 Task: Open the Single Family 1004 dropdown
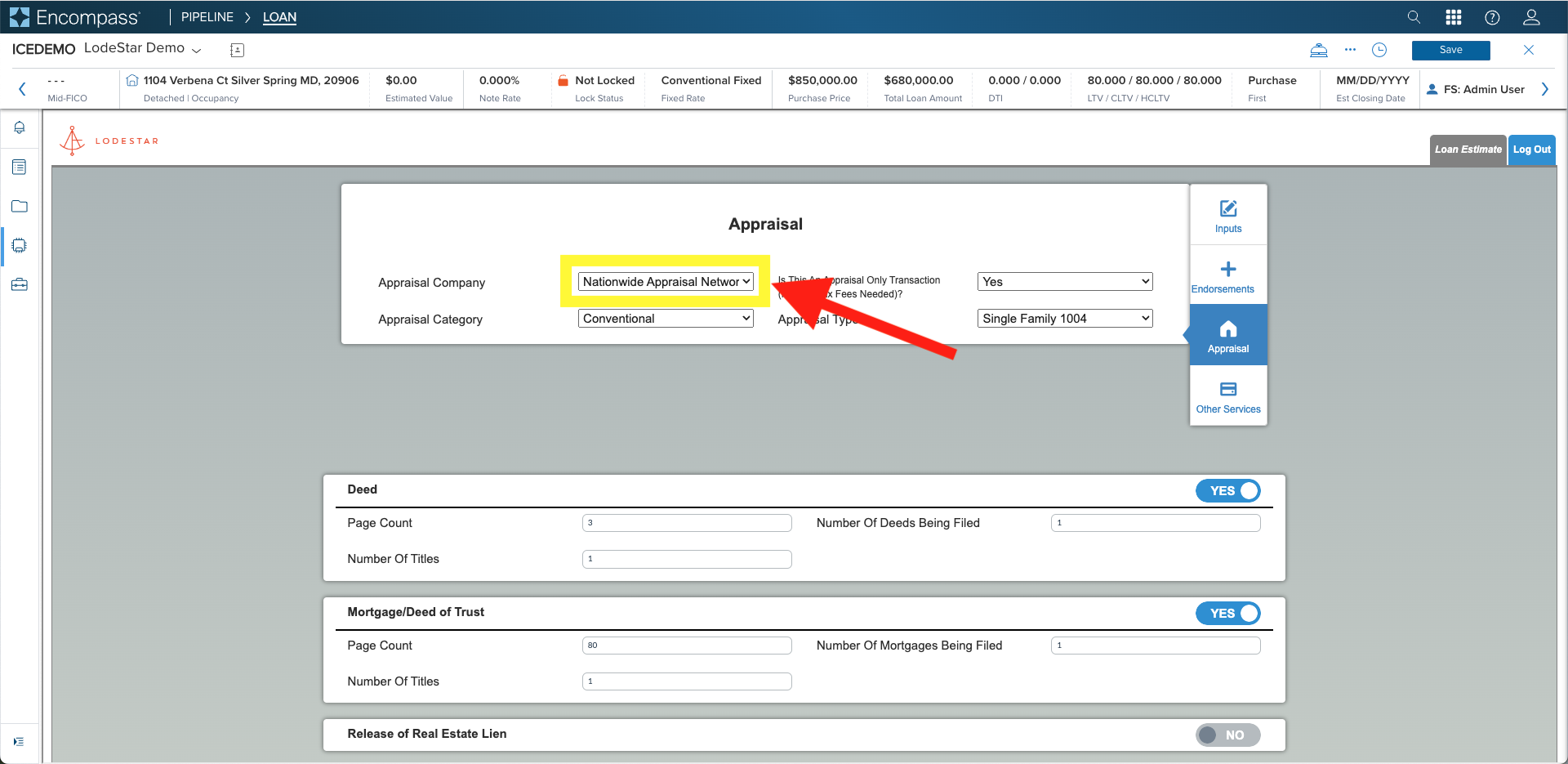click(x=1065, y=319)
